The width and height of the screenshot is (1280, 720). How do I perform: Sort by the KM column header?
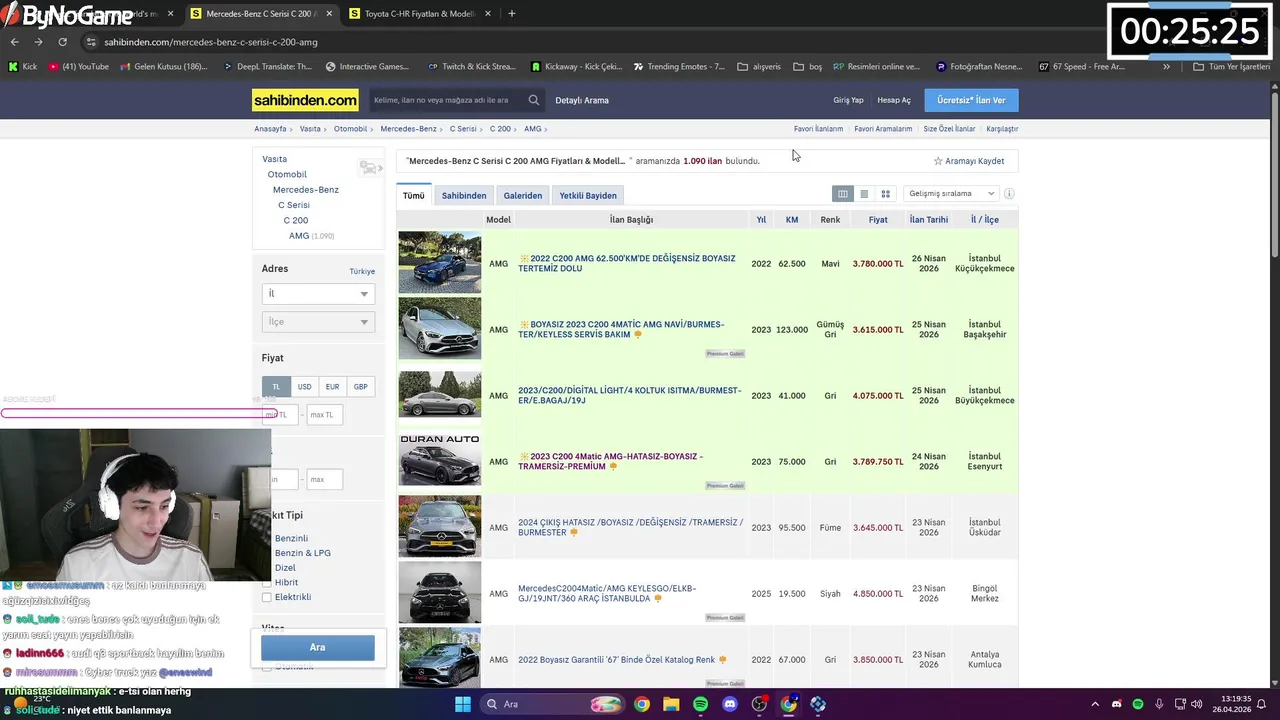pos(792,220)
